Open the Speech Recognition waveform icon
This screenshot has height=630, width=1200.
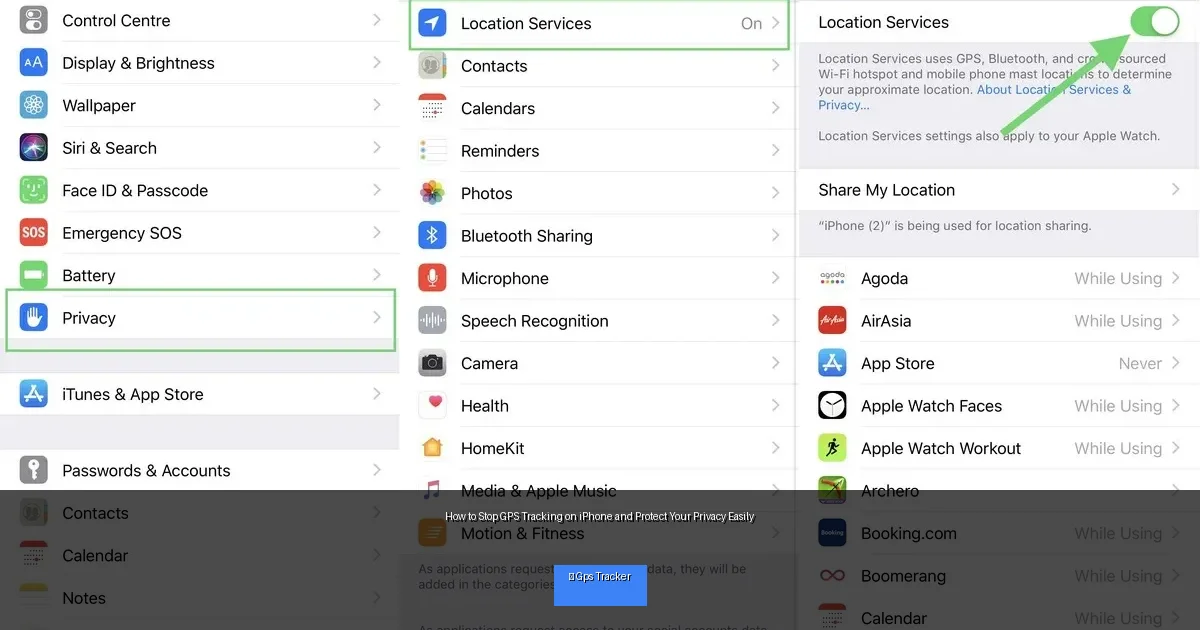(x=432, y=321)
